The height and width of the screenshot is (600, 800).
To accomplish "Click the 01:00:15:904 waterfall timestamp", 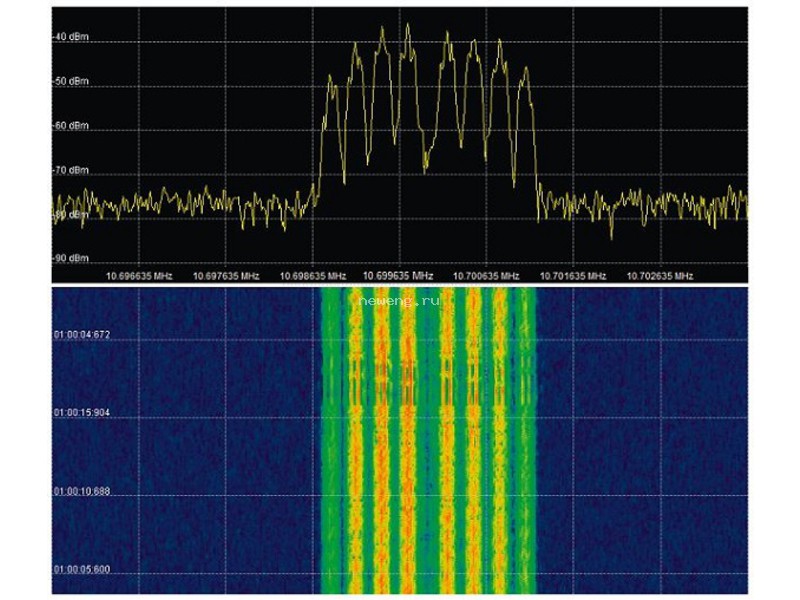I will tap(82, 412).
